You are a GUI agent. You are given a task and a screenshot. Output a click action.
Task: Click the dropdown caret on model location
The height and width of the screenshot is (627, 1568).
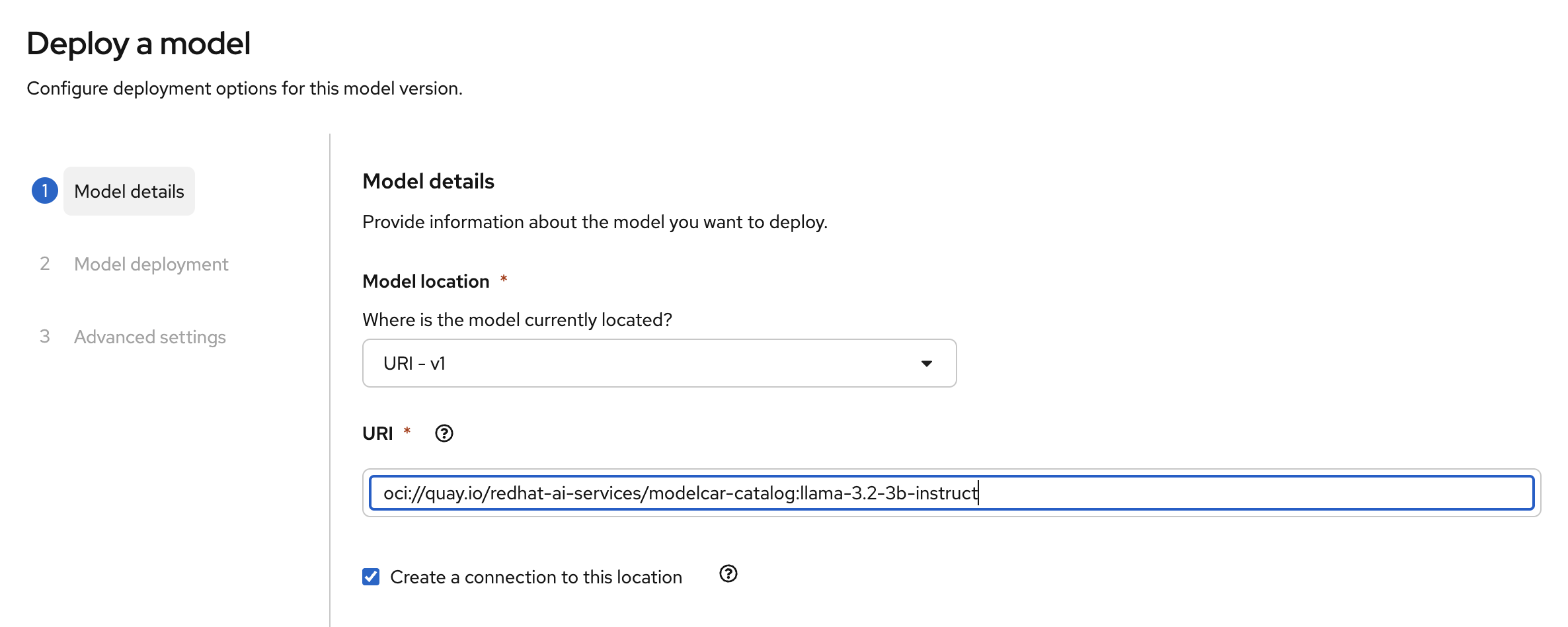click(927, 362)
